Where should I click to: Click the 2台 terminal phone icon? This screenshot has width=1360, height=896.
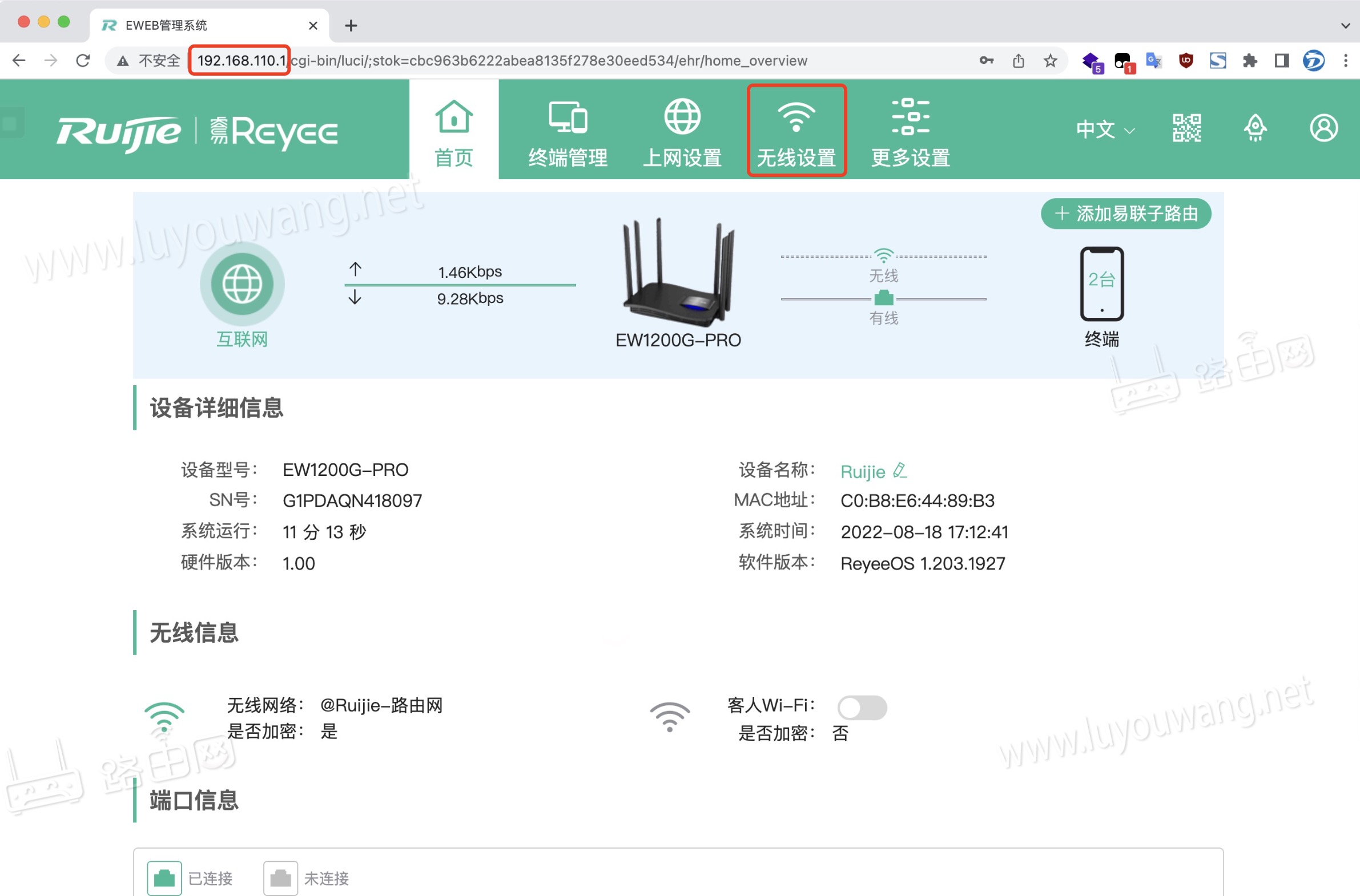coord(1101,284)
